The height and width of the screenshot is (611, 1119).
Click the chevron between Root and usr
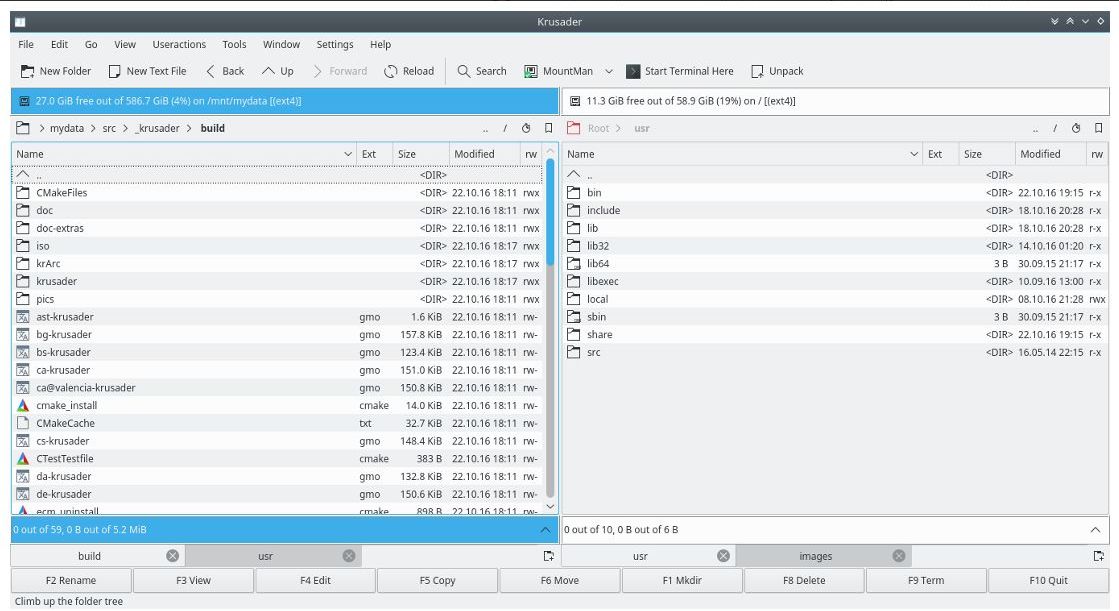tap(619, 128)
